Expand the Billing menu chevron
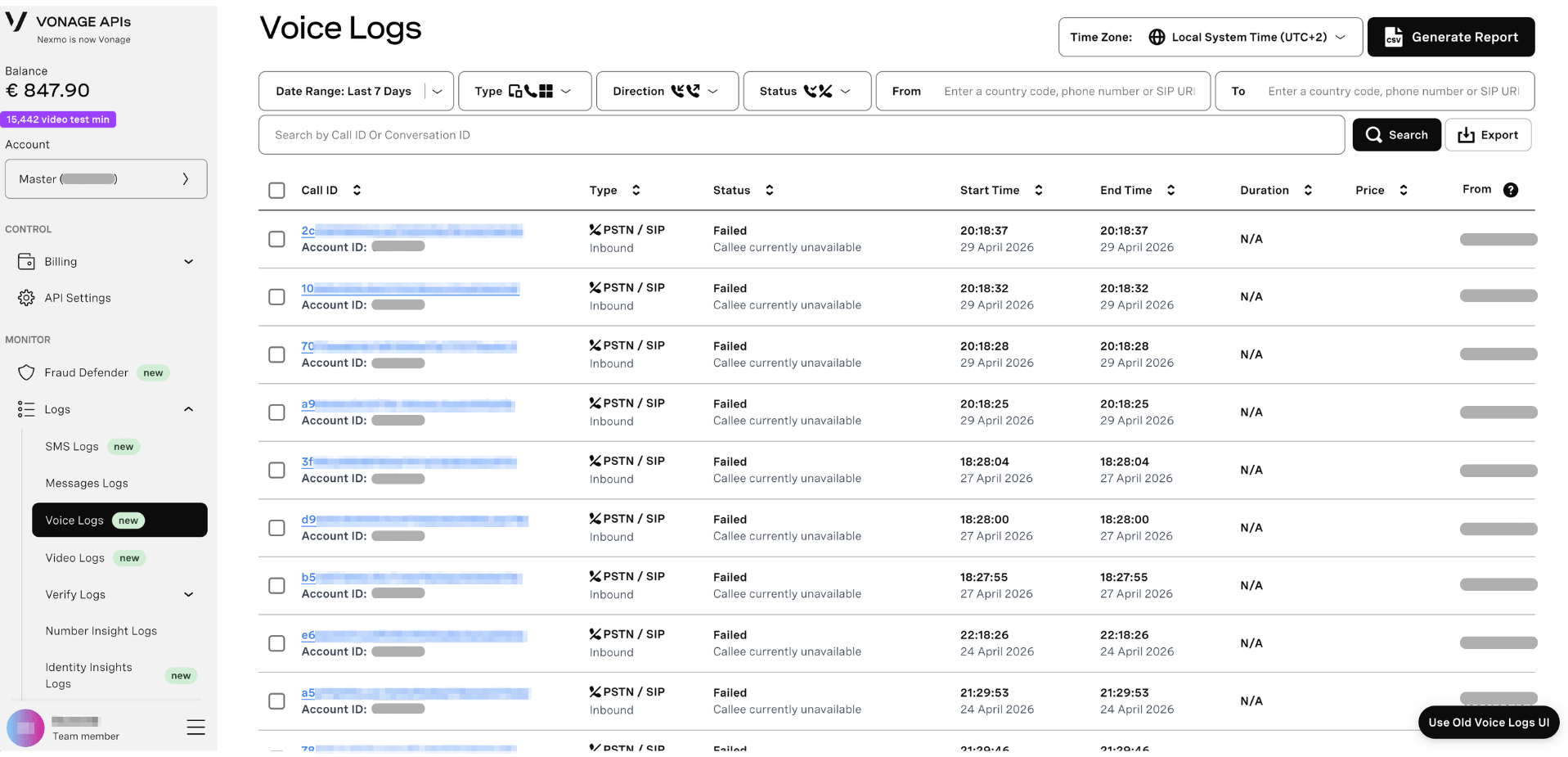1568x757 pixels. point(188,262)
